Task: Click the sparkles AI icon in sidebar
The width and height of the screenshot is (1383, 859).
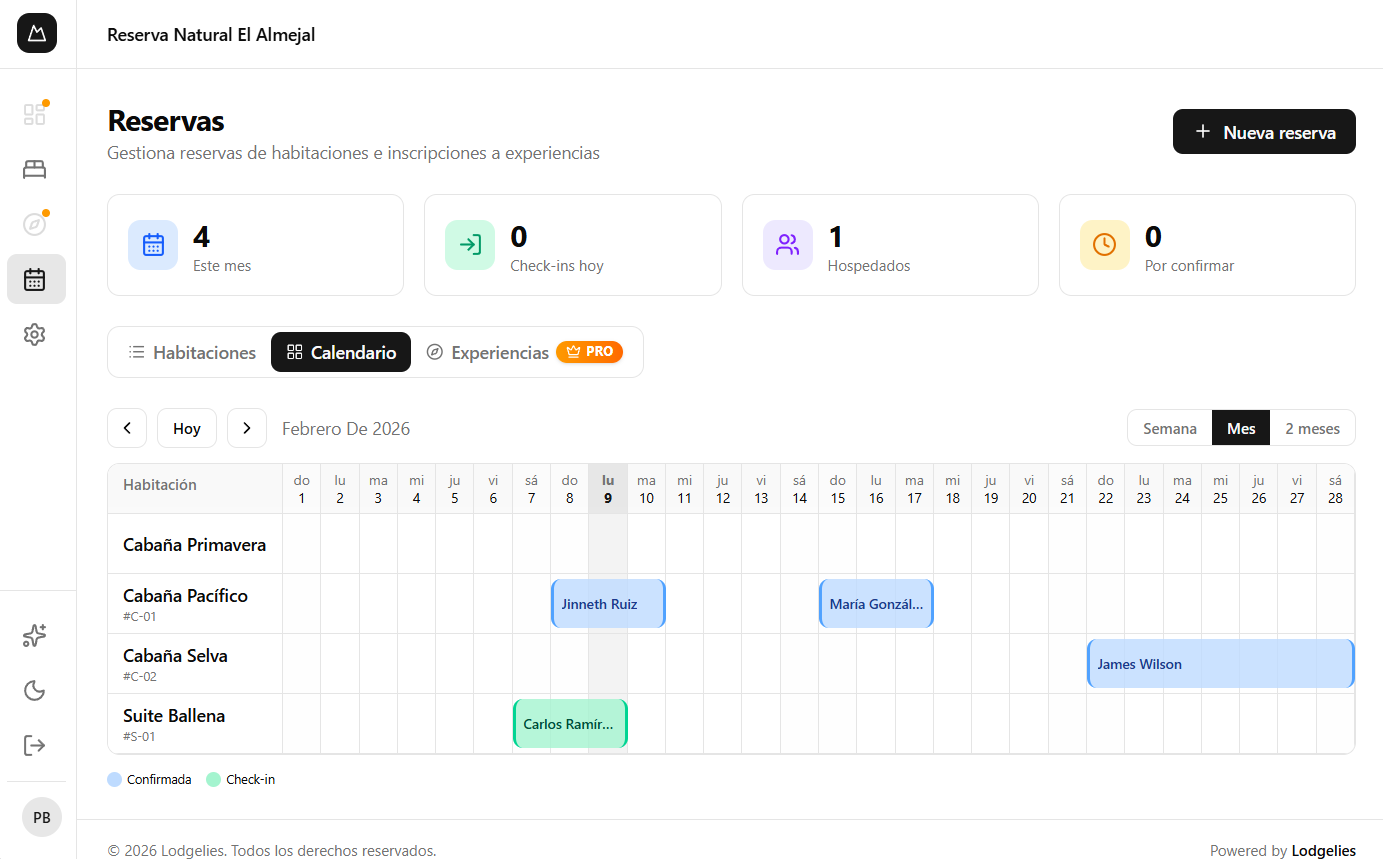Action: click(x=35, y=635)
